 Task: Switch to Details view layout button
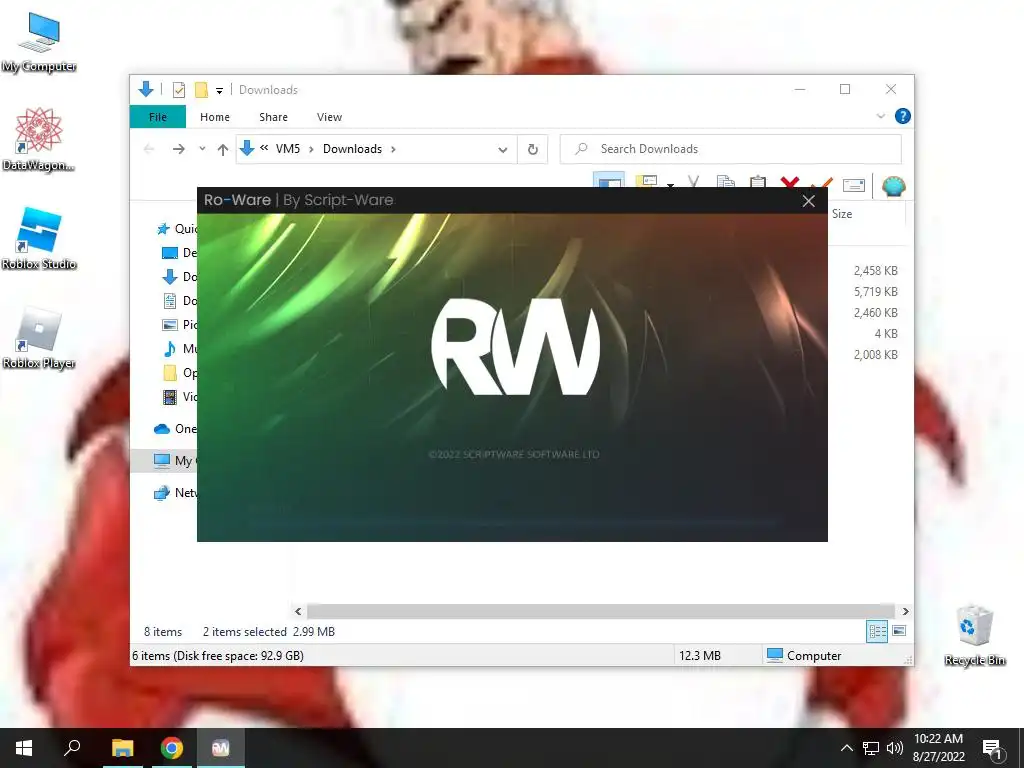point(877,631)
